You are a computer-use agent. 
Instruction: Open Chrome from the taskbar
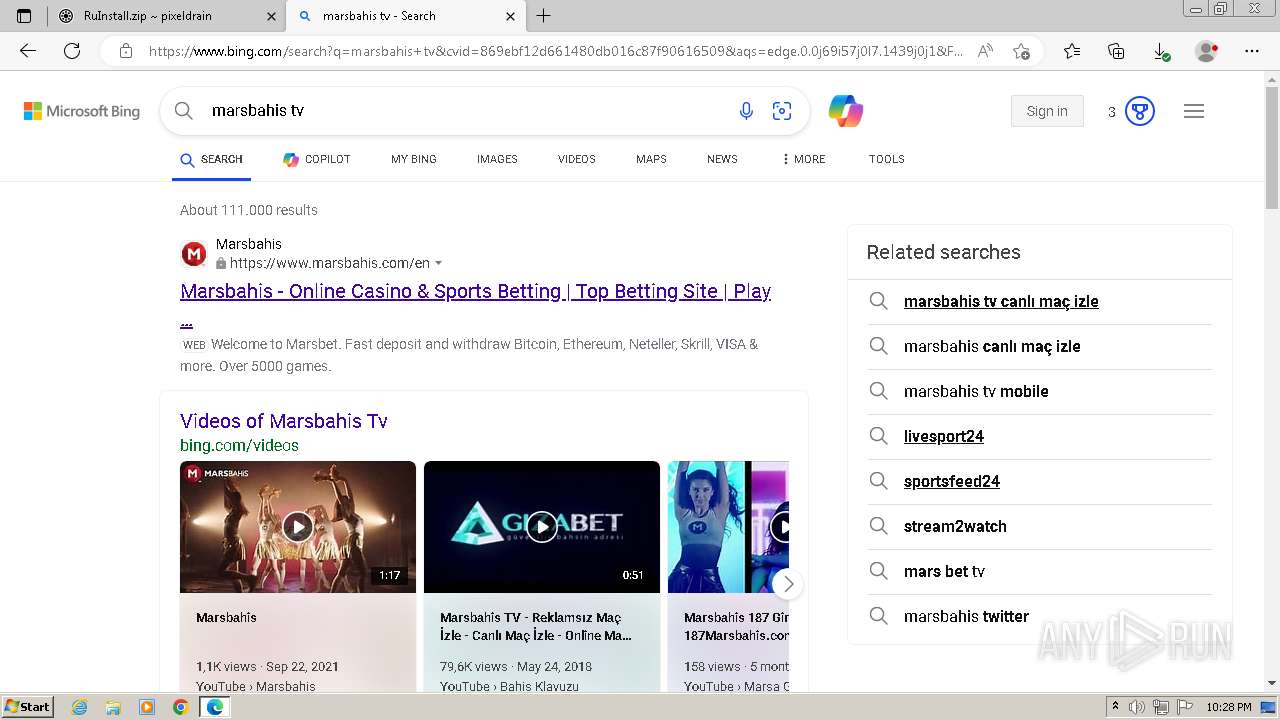click(x=180, y=707)
